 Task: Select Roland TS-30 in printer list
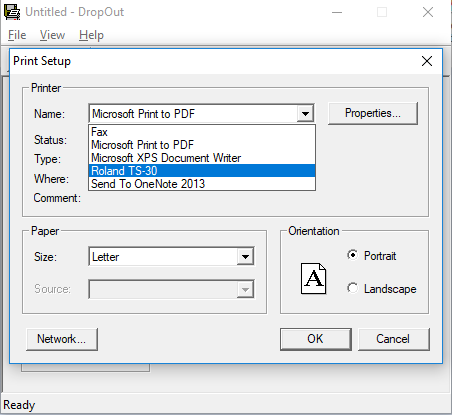(202, 171)
